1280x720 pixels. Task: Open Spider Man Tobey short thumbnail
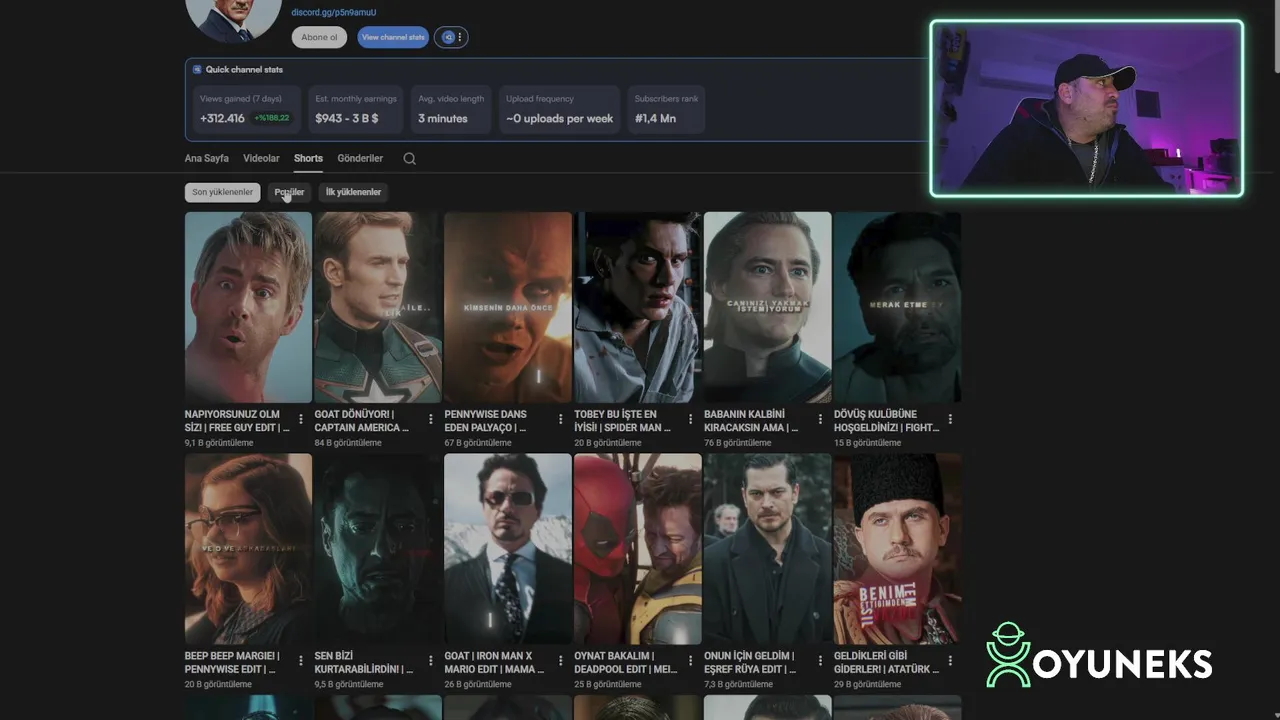(637, 307)
